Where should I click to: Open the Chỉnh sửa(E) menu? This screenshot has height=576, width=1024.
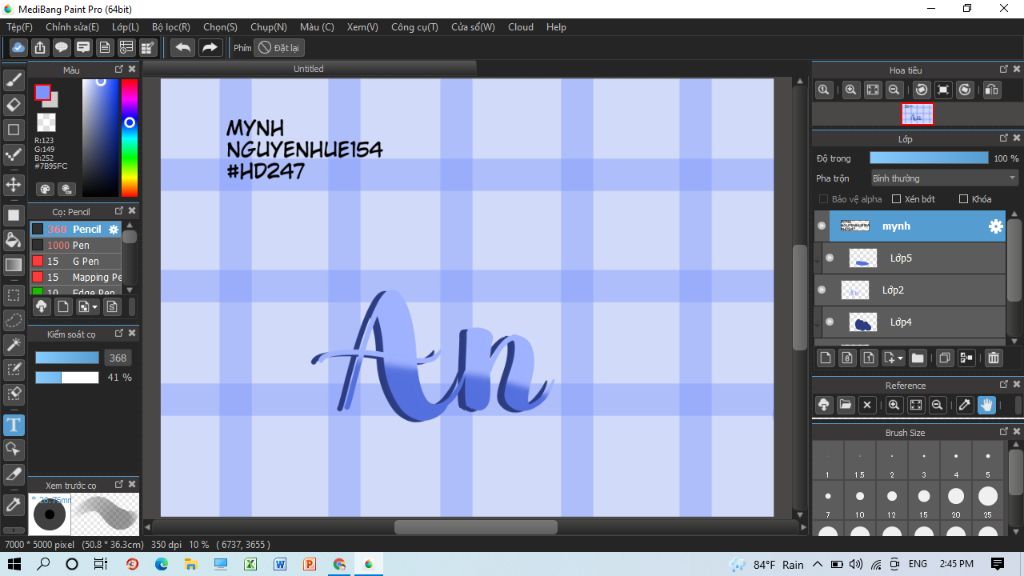point(72,27)
